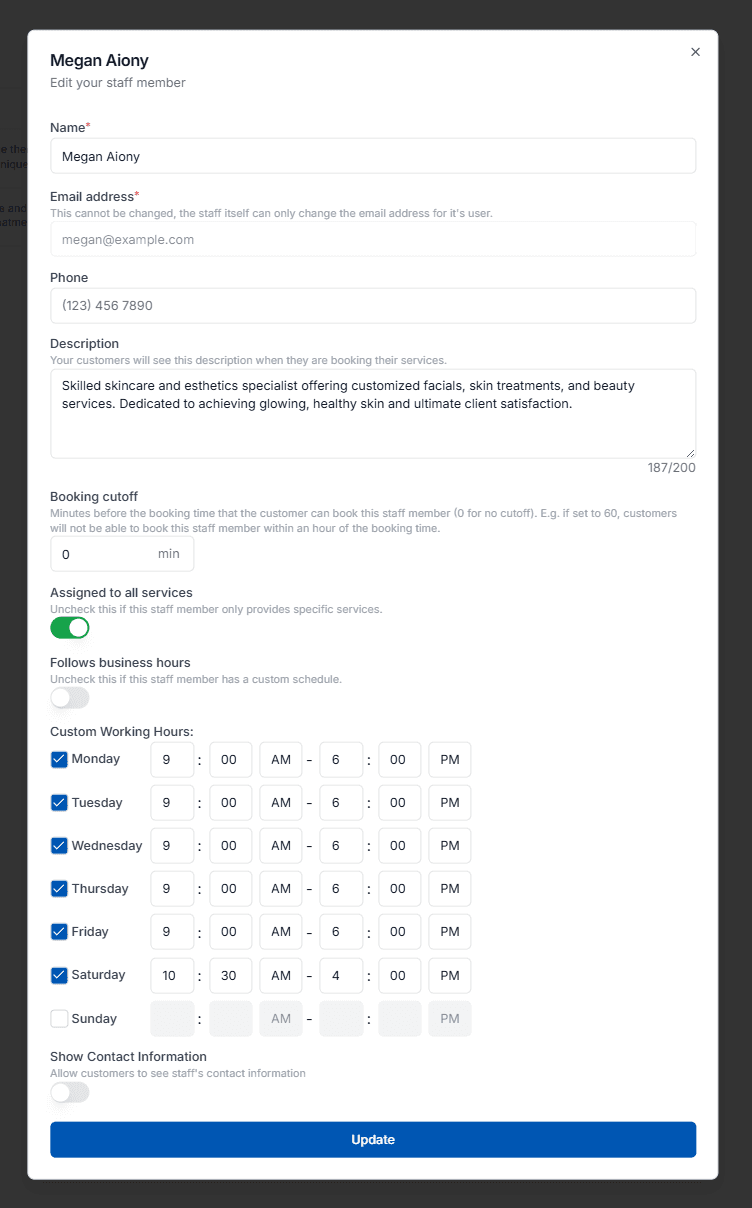Uncheck the Saturday working day

tap(59, 975)
